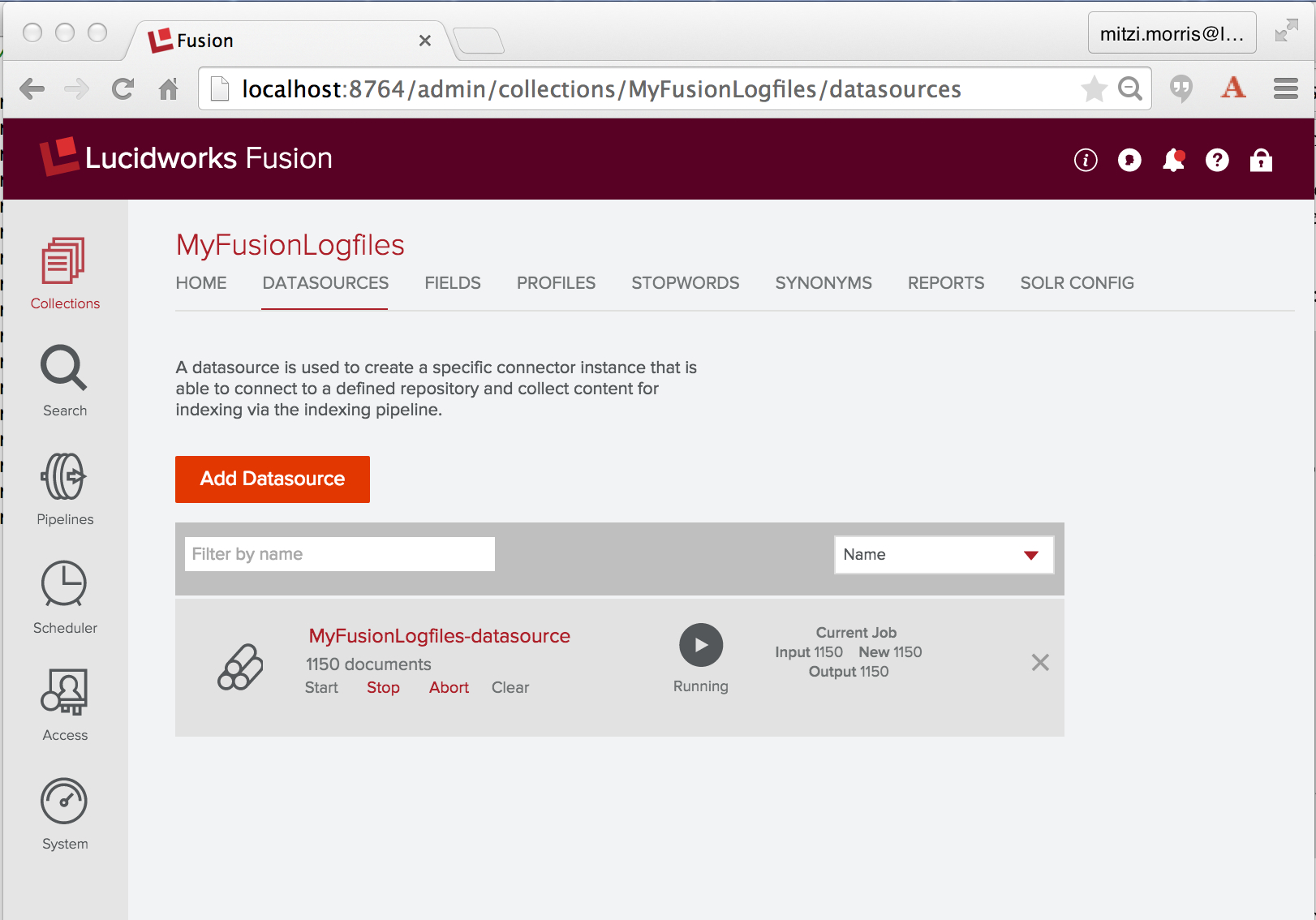Screen dimensions: 1316x920
Task: Click Stop for the datasource
Action: tap(383, 688)
